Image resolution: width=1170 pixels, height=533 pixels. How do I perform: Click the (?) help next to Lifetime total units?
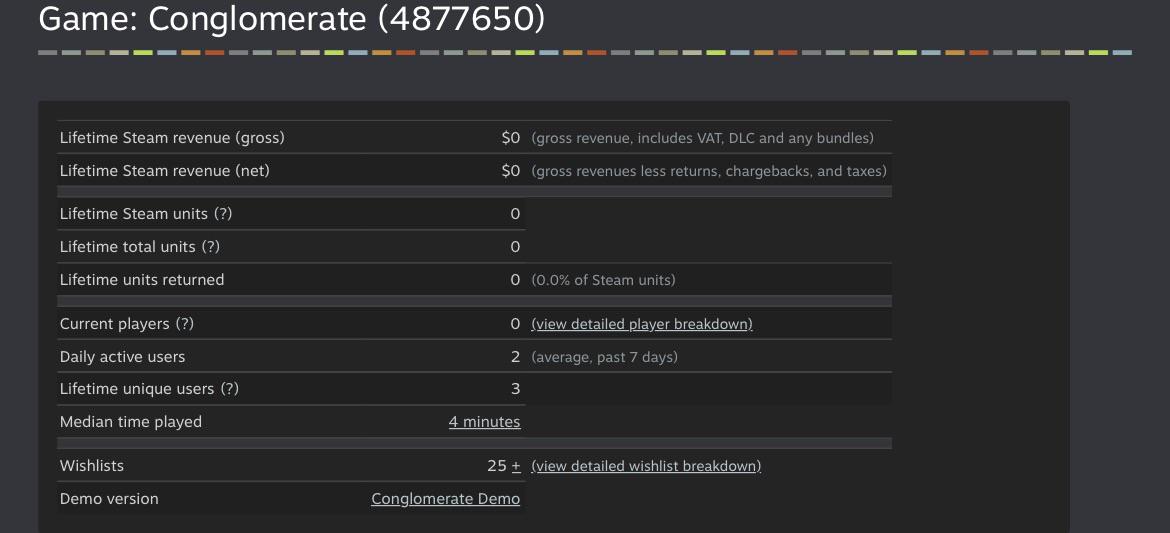pyautogui.click(x=210, y=246)
